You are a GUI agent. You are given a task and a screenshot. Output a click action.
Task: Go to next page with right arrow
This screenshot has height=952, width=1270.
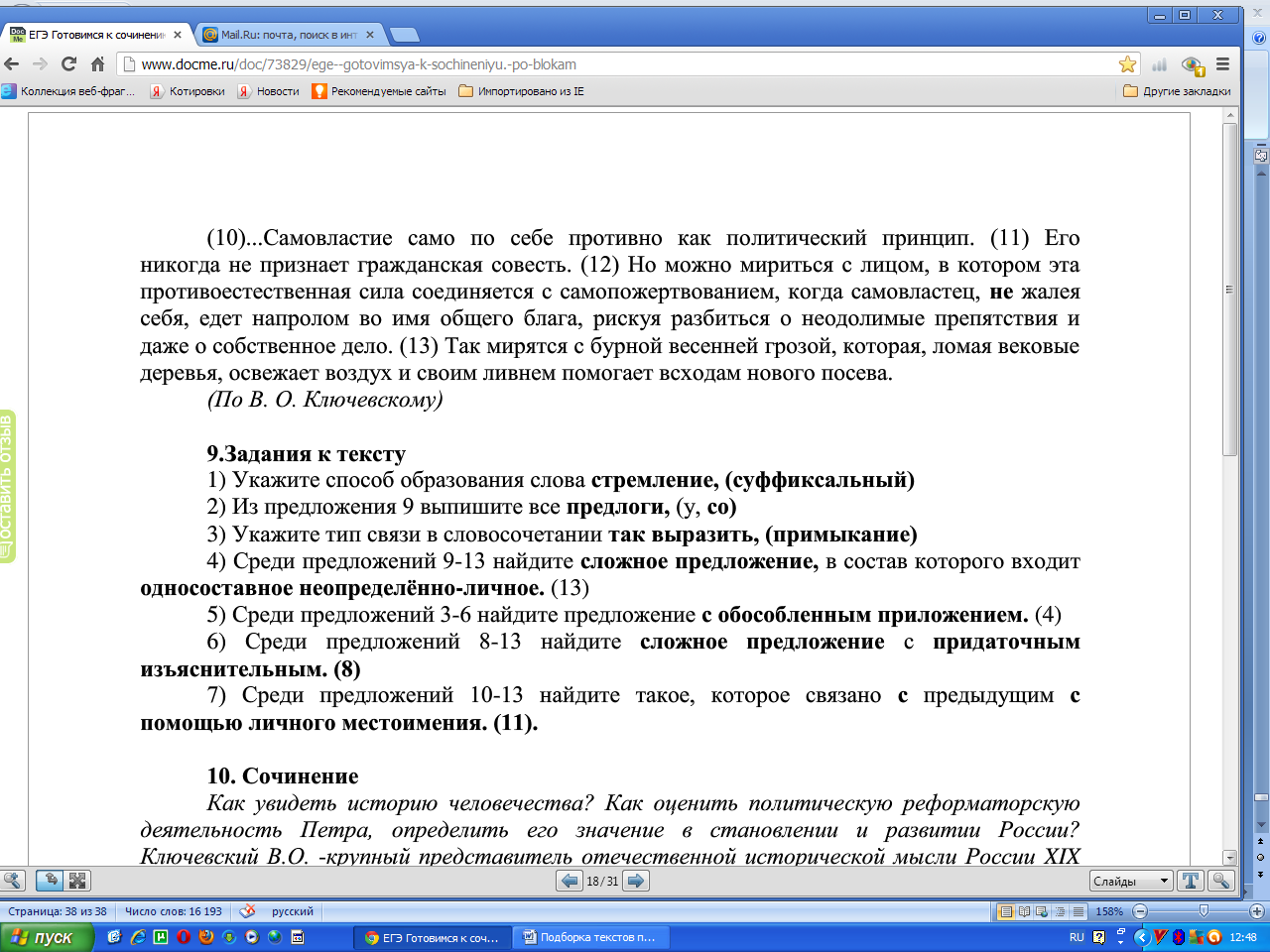pos(637,881)
